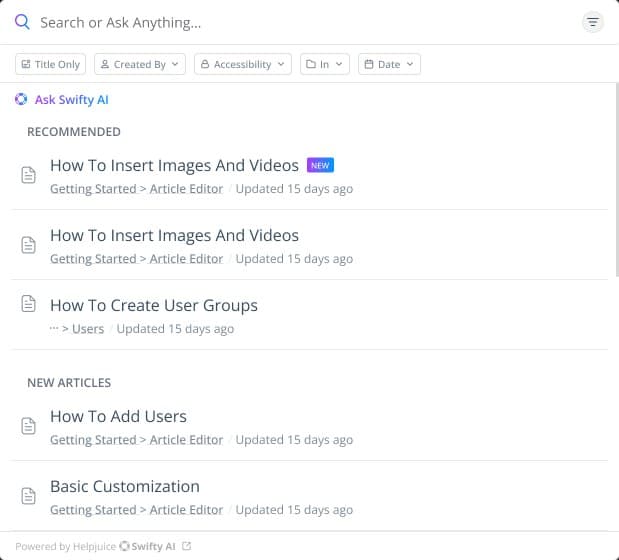Open the How To Add Users article
This screenshot has height=560, width=619.
coord(118,416)
